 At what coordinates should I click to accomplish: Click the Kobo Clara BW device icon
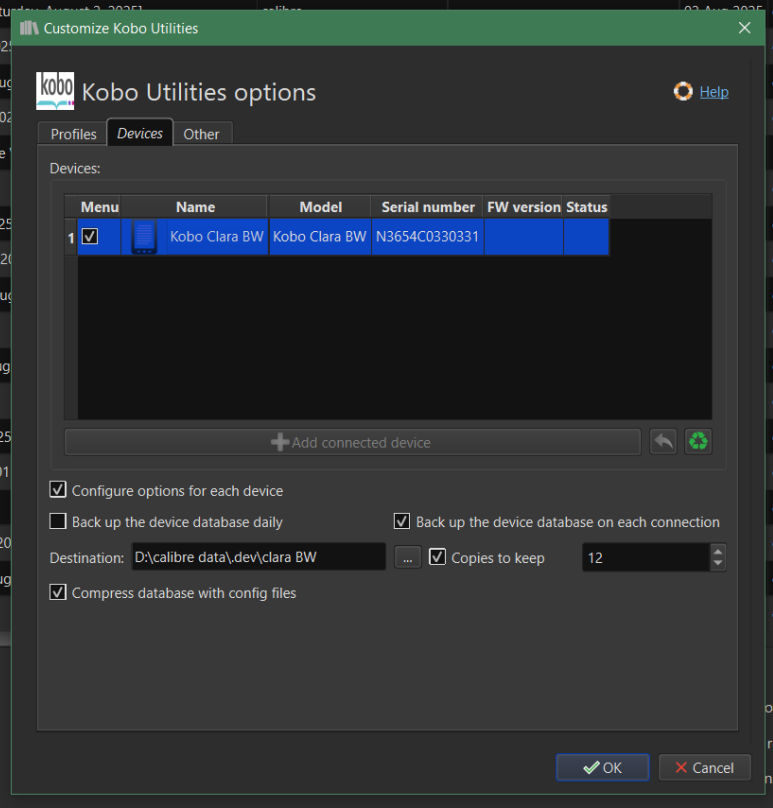coord(144,238)
